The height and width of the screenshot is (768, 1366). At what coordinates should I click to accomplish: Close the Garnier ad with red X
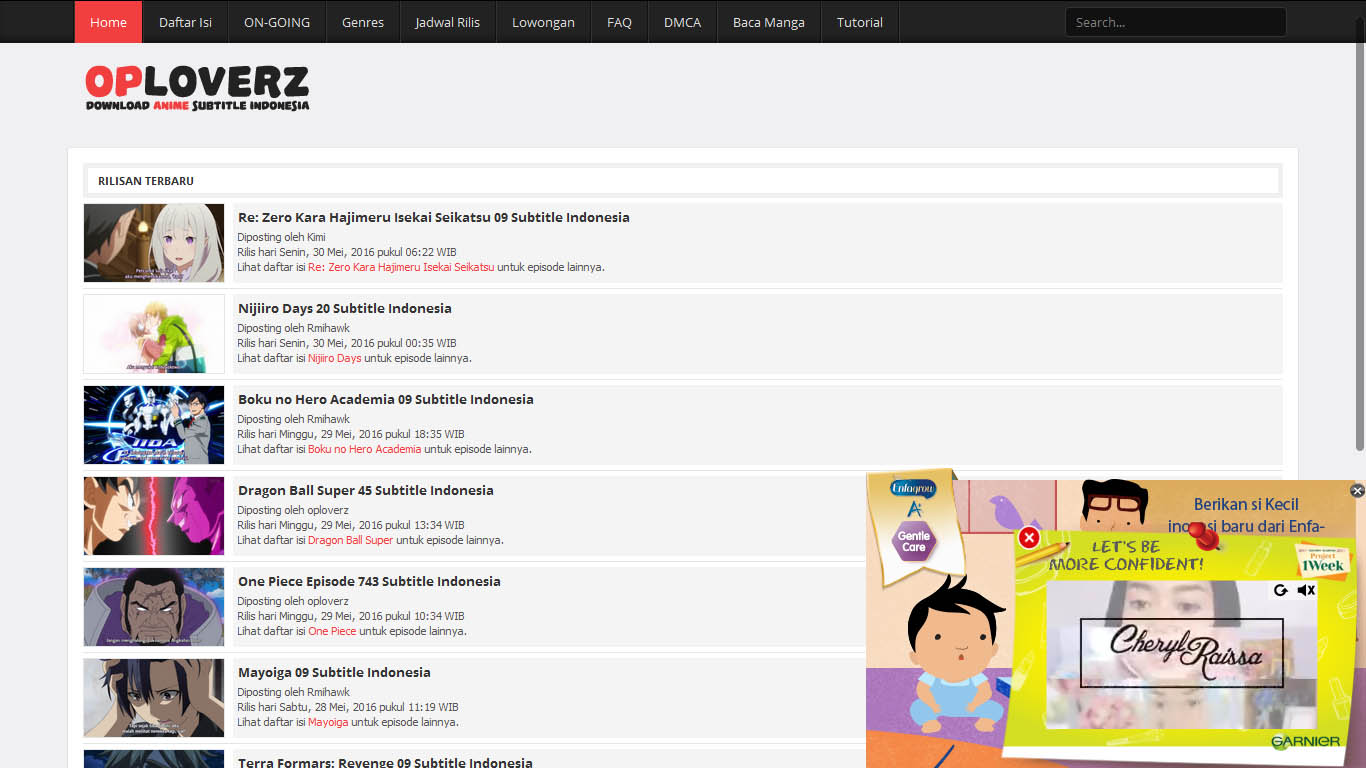click(1029, 538)
